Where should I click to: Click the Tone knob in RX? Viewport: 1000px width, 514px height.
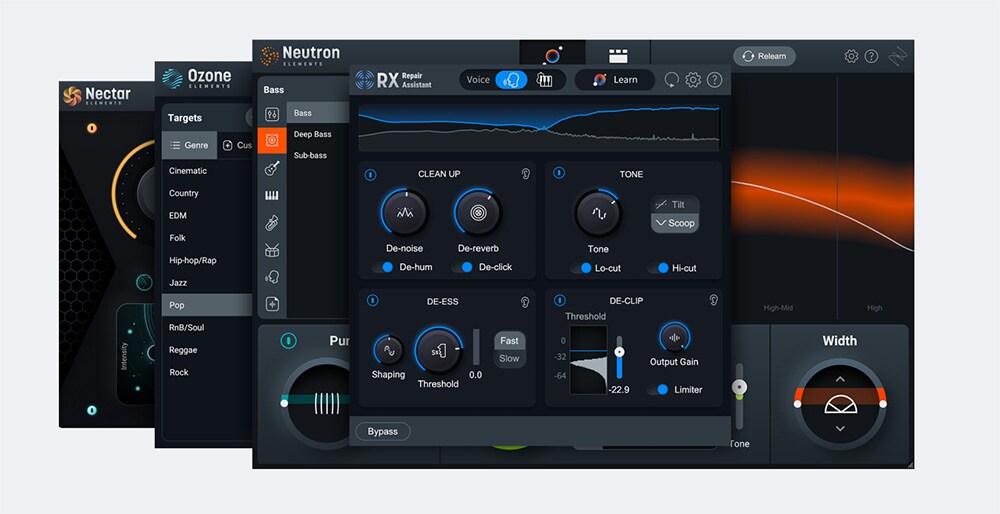[x=598, y=214]
